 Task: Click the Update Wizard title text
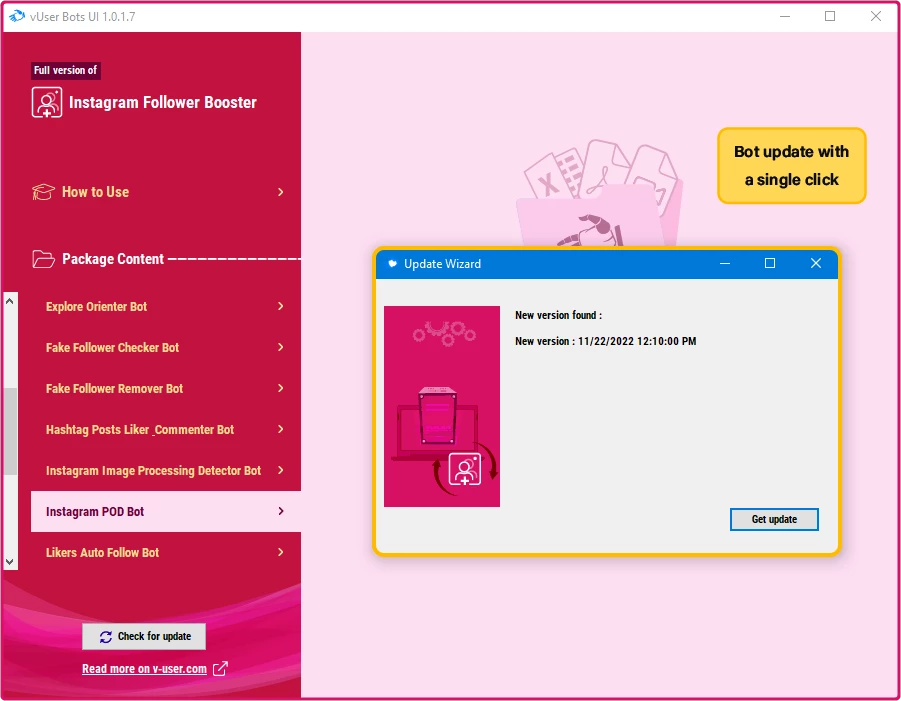pyautogui.click(x=442, y=264)
